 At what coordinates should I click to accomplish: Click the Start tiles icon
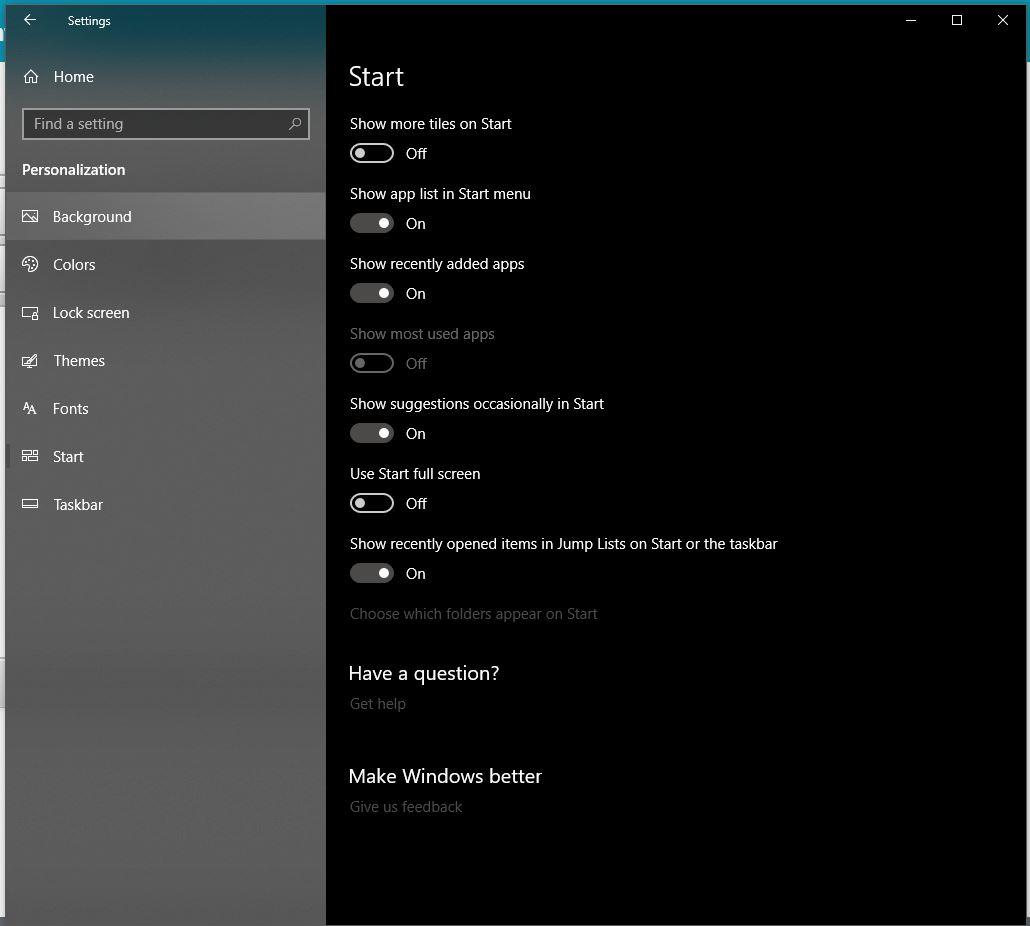point(30,456)
